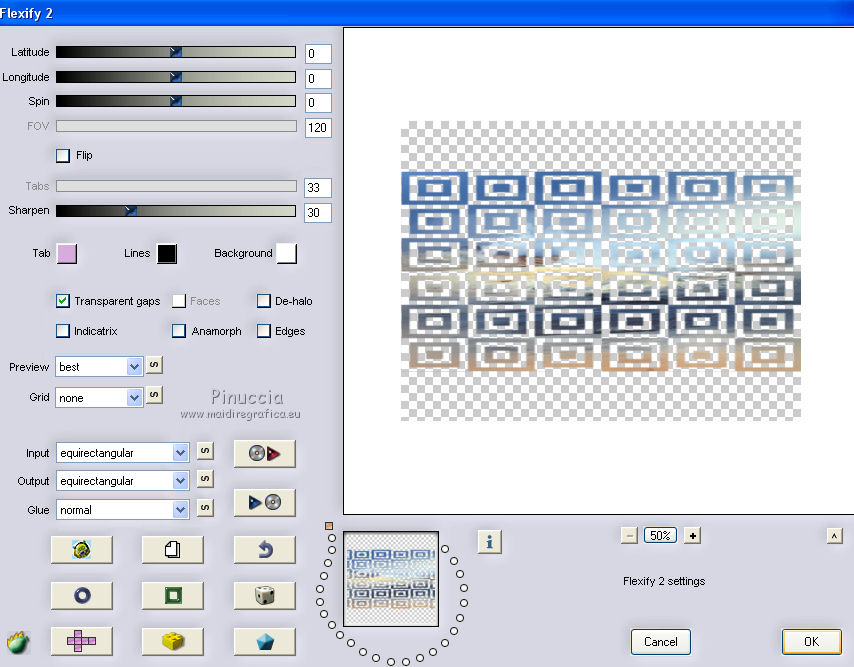This screenshot has width=854, height=667.
Task: Click the blue undo arrow button
Action: pyautogui.click(x=265, y=549)
